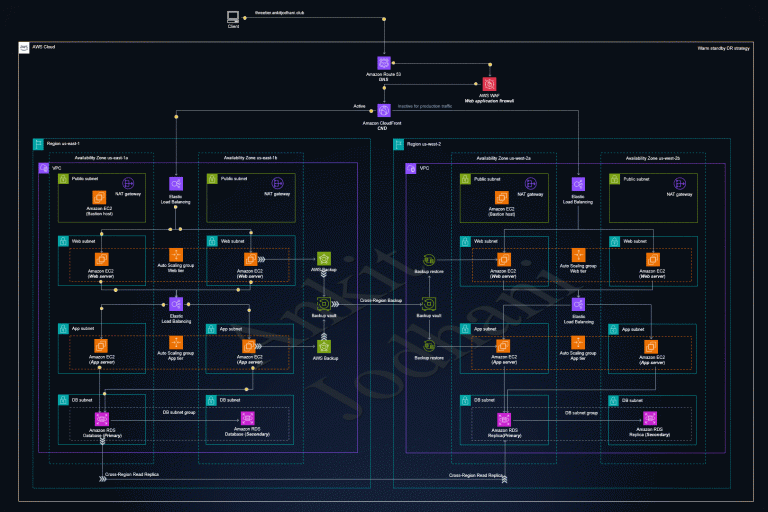Click the AWS Cloud logo icon
Viewport: 768px width, 512px height.
(x=24, y=48)
